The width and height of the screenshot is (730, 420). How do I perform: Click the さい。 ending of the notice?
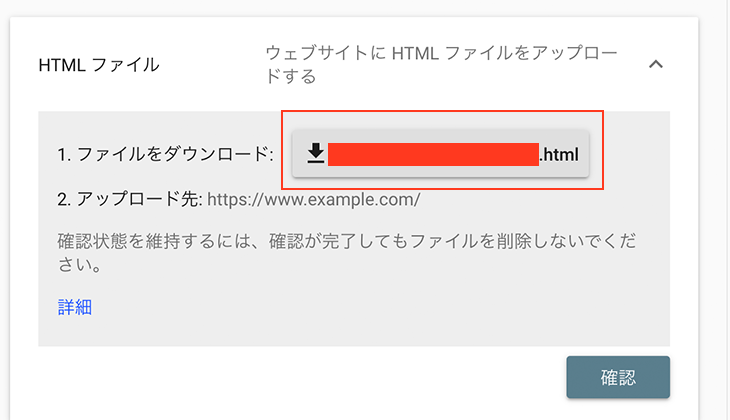[x=80, y=265]
